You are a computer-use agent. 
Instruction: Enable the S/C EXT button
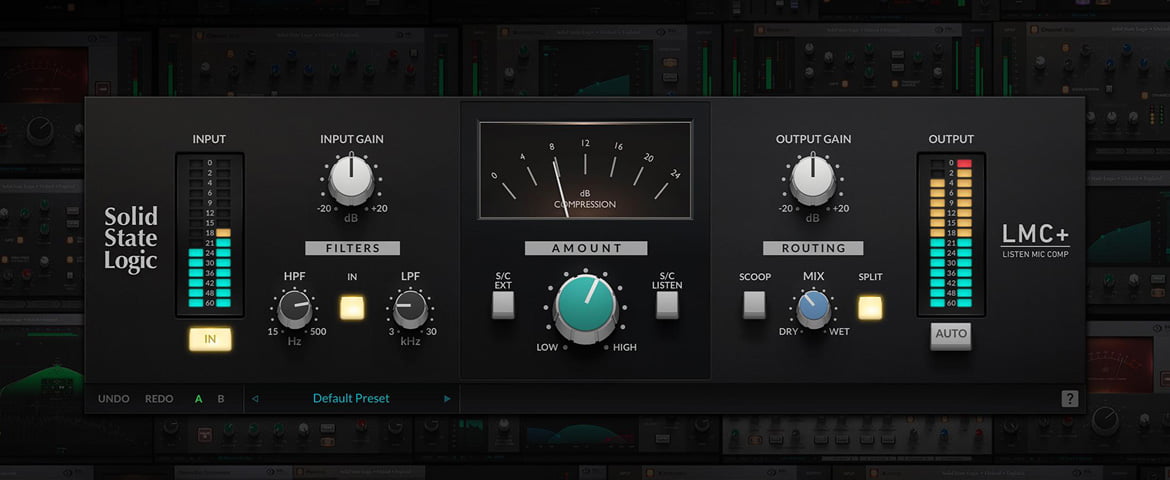click(503, 305)
